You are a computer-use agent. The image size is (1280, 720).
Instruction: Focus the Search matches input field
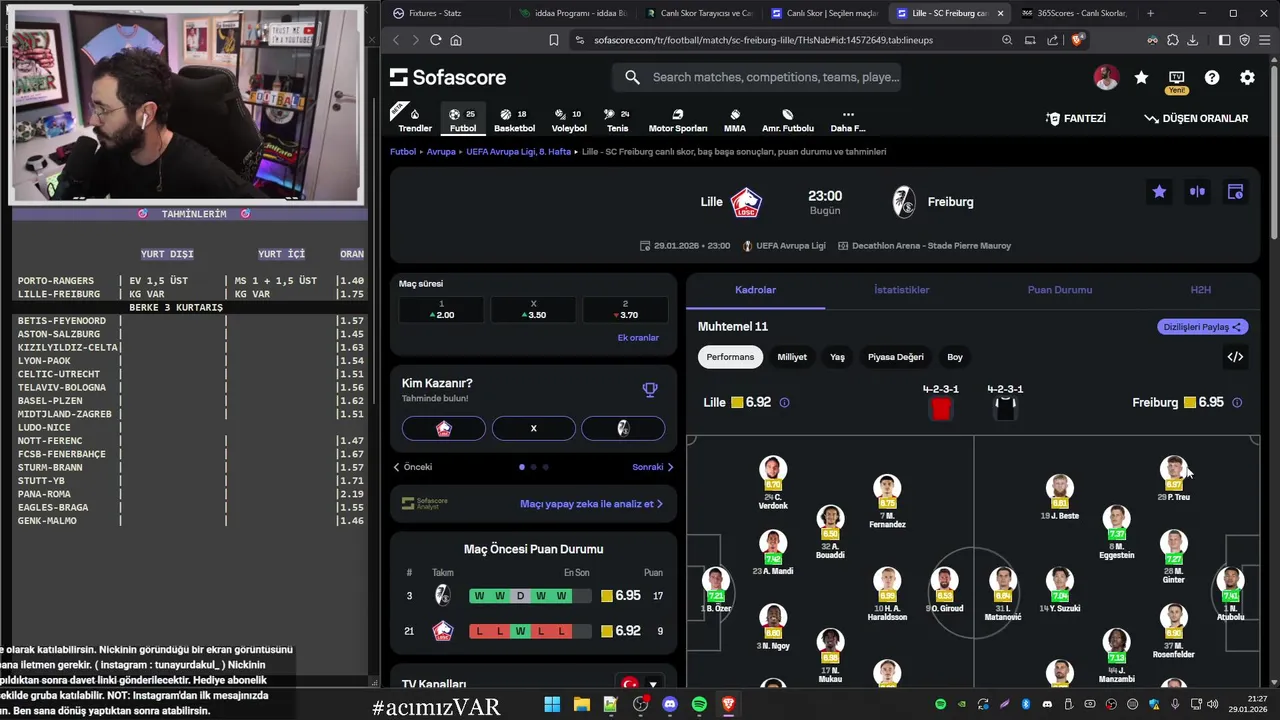coord(758,77)
